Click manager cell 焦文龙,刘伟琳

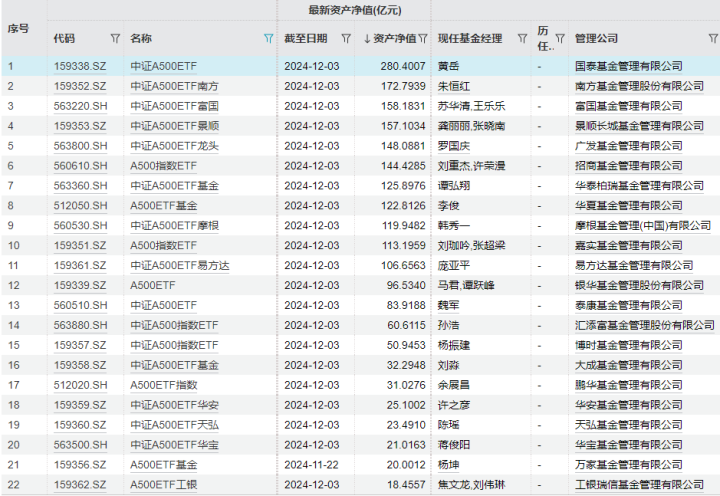click(x=471, y=485)
